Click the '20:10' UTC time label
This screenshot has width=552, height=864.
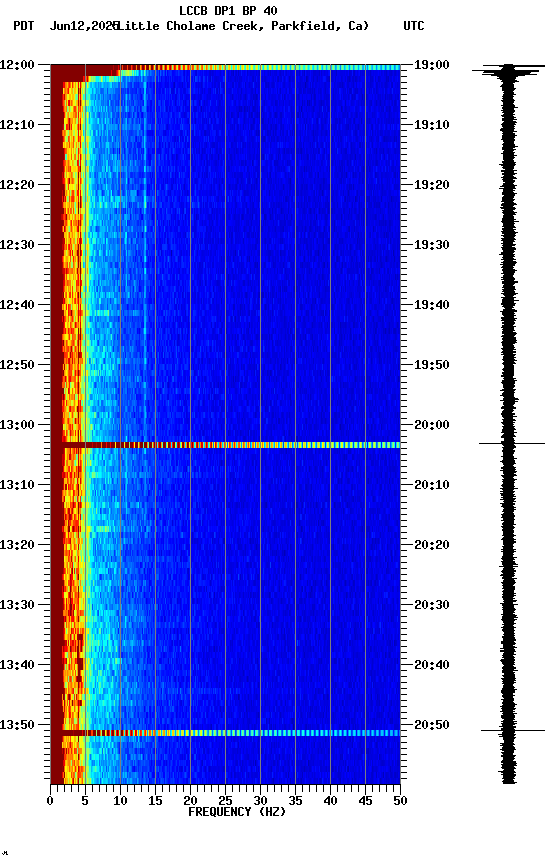[432, 485]
